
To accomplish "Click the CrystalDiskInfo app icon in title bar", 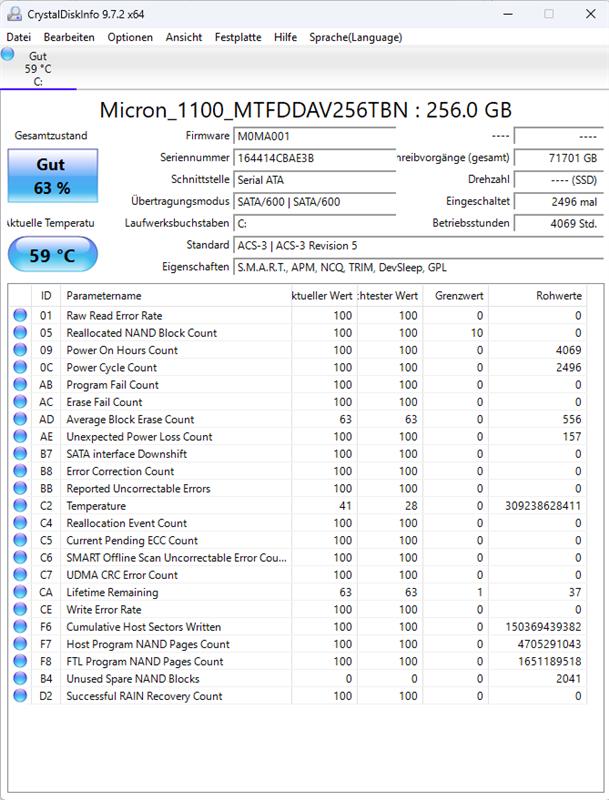I will (x=15, y=14).
